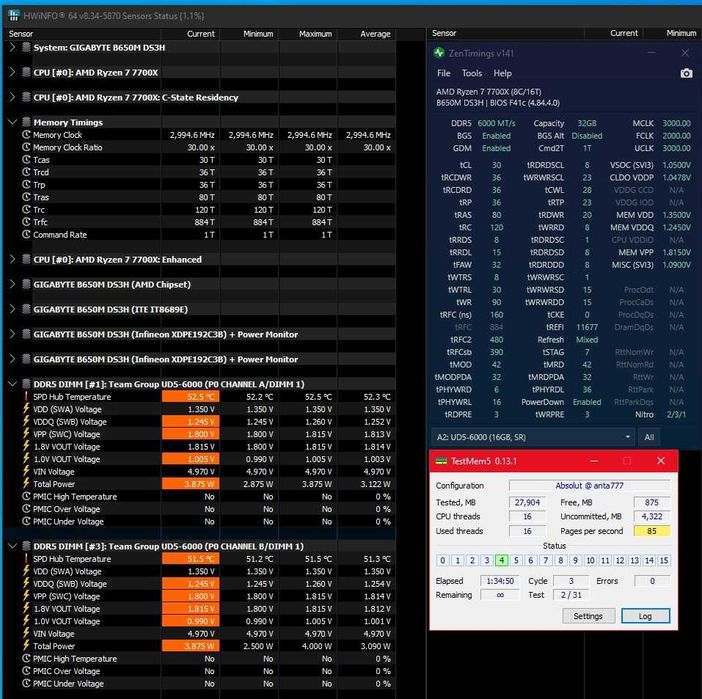Click the thermometer icon for DIMM #3 SPD Hub Temperature

click(x=26, y=559)
